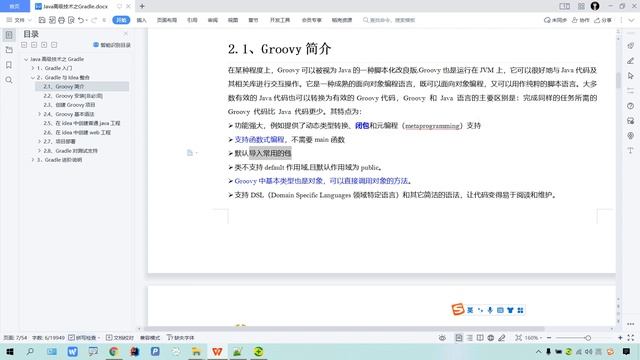
Task: Click the 智能识别目录 button
Action: click(112, 45)
